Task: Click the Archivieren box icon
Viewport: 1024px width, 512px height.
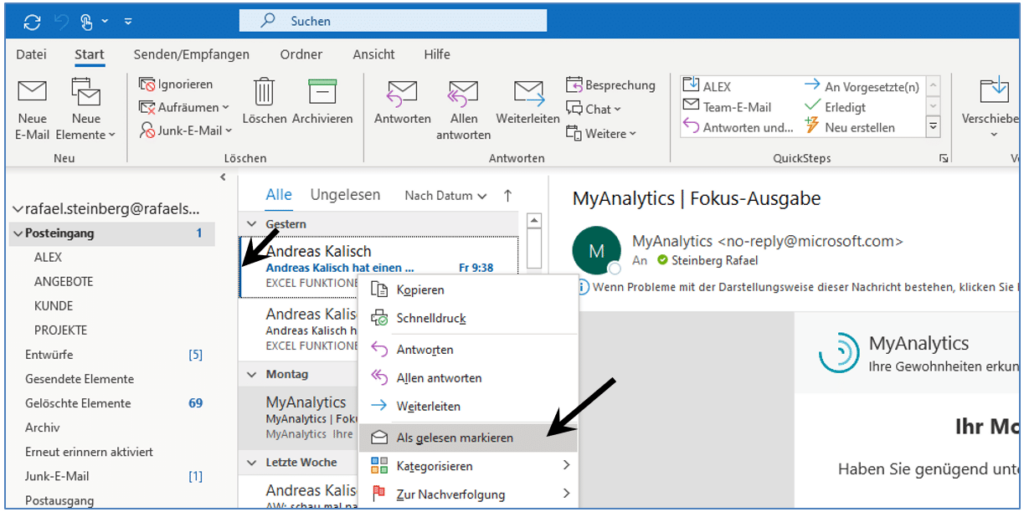Action: click(322, 92)
